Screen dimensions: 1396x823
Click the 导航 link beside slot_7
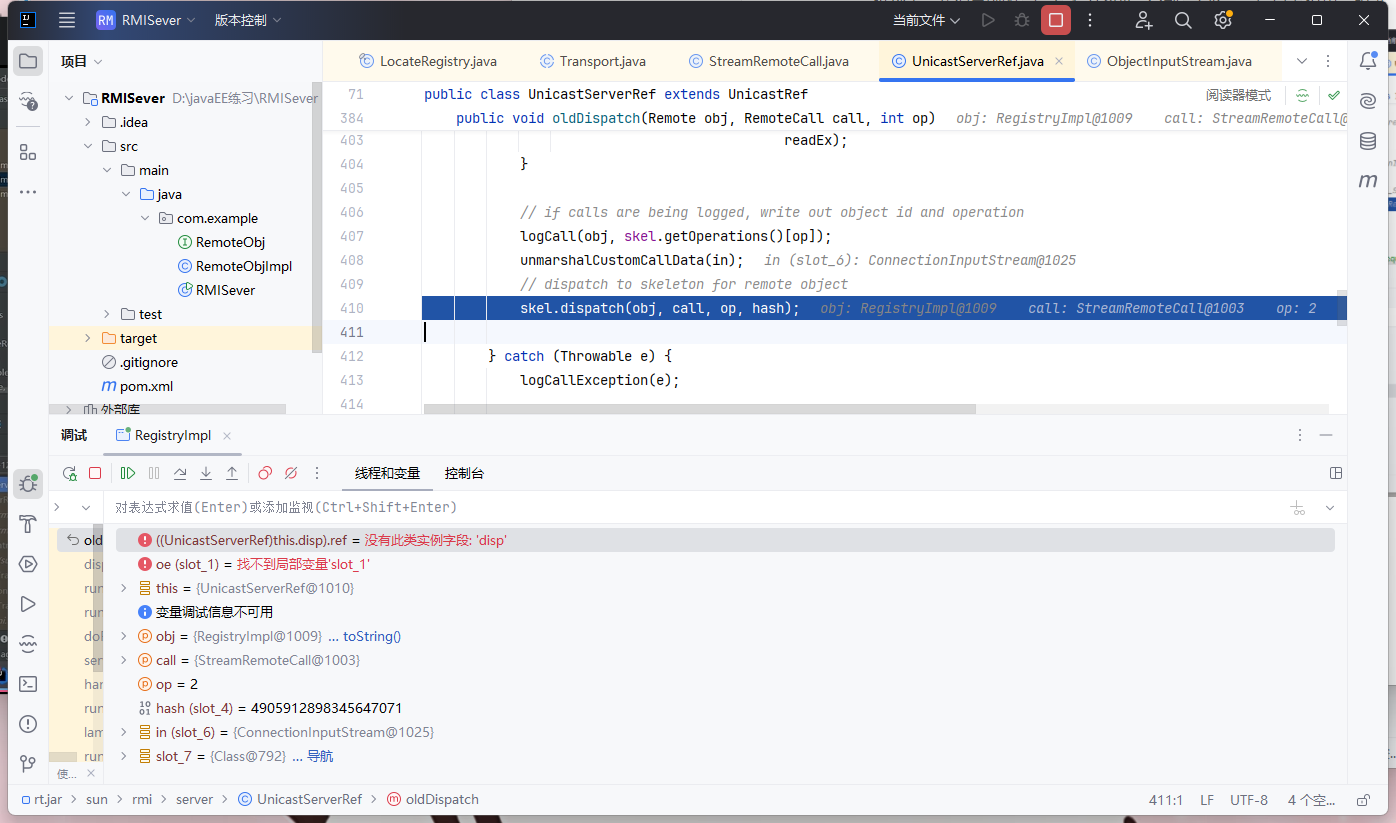point(320,756)
